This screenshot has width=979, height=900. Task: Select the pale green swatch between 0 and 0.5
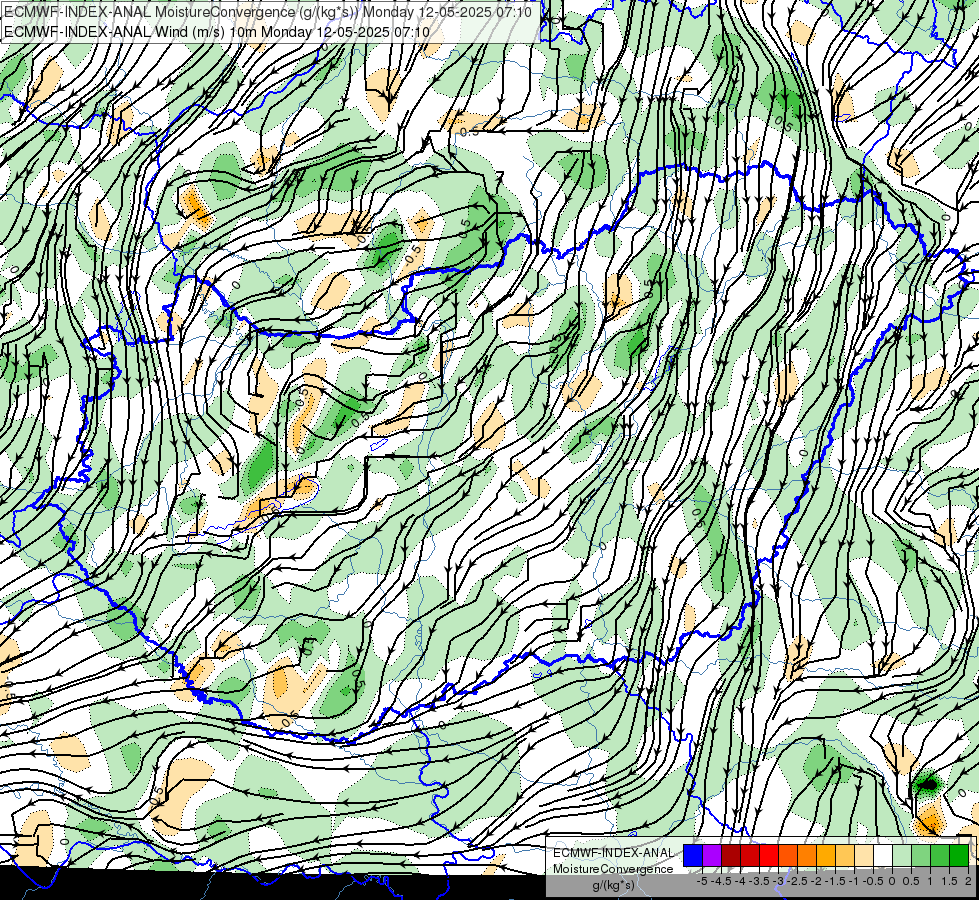pos(902,855)
